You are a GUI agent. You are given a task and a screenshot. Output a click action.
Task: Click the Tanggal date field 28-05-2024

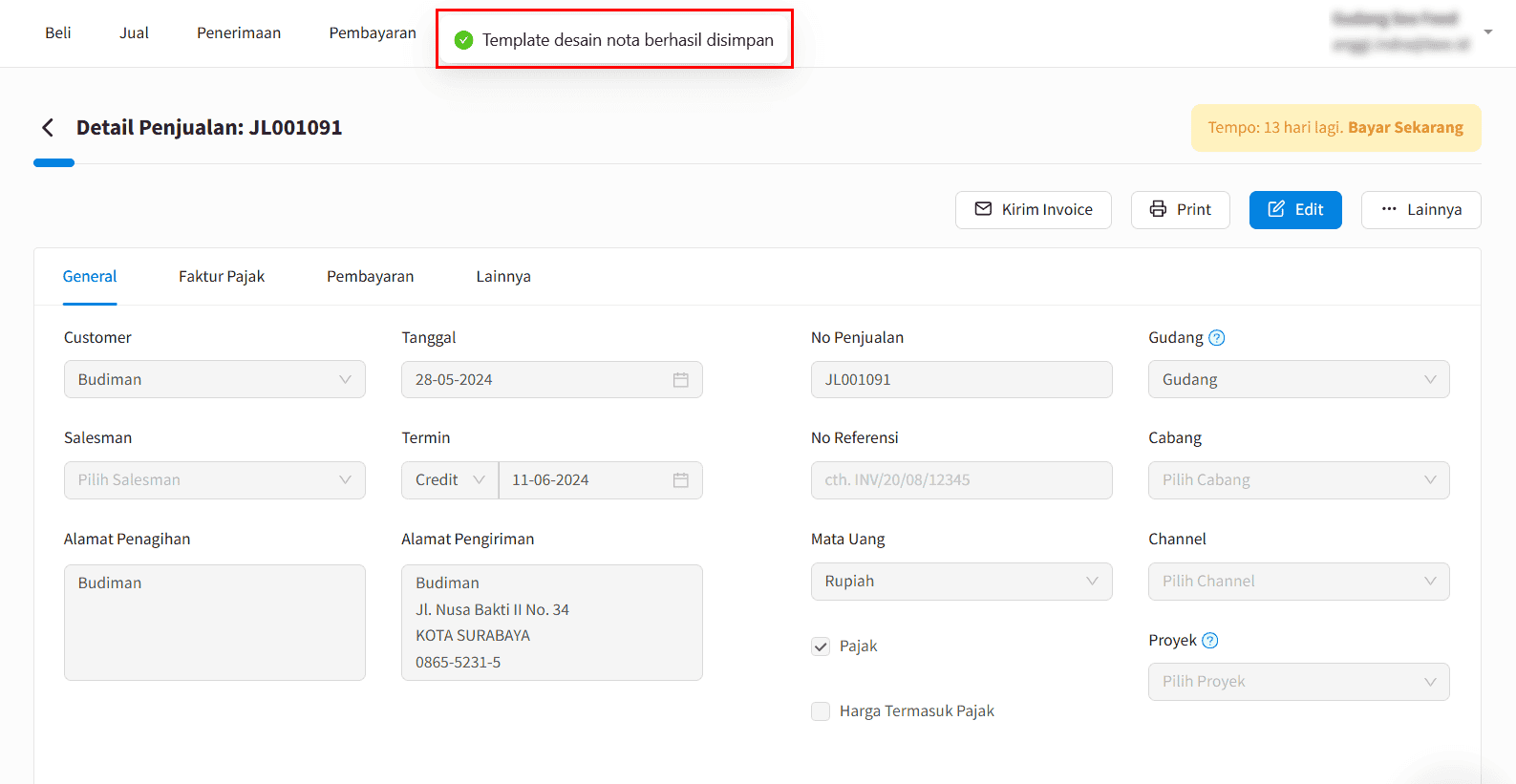coord(552,380)
